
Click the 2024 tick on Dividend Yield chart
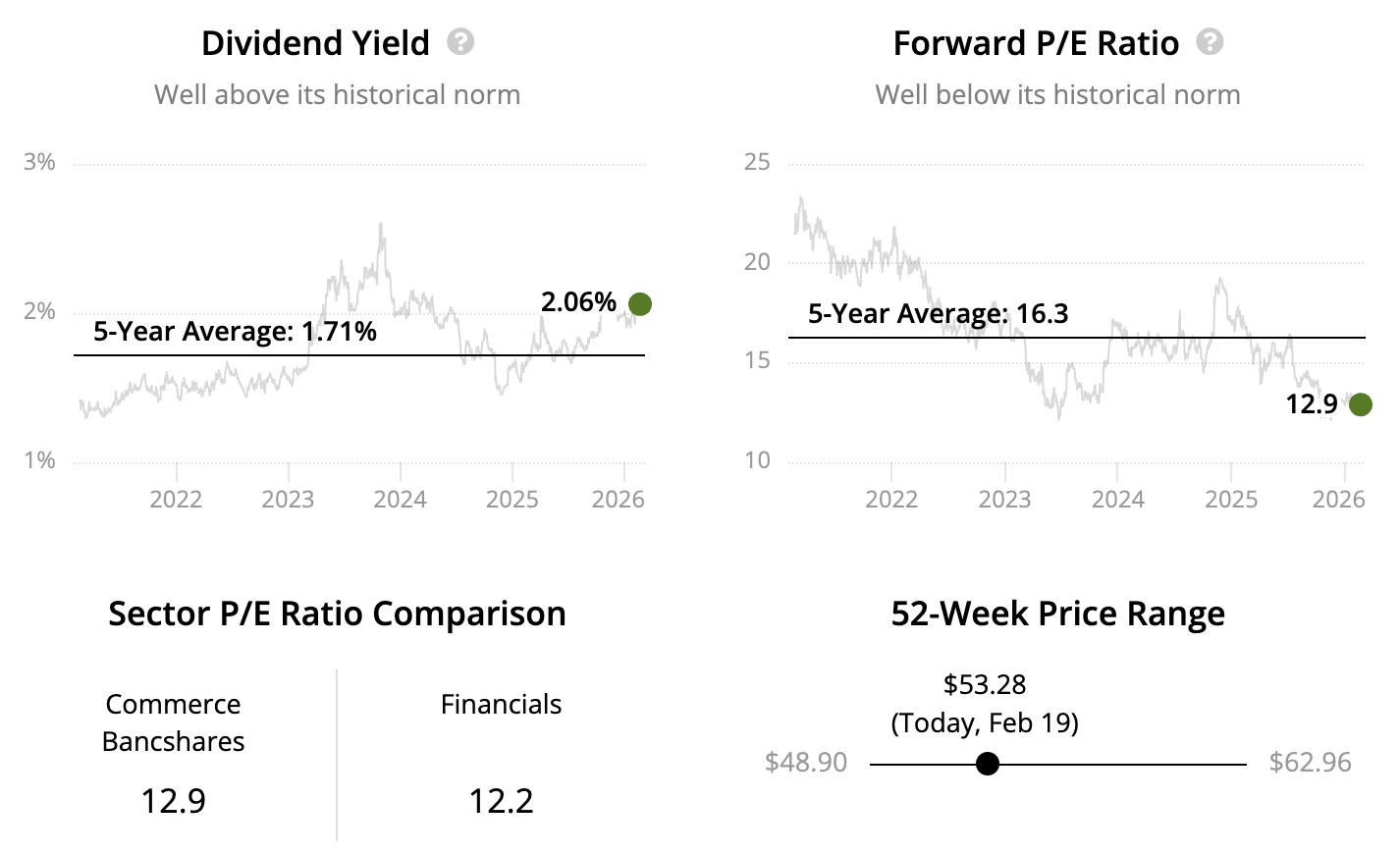[400, 500]
